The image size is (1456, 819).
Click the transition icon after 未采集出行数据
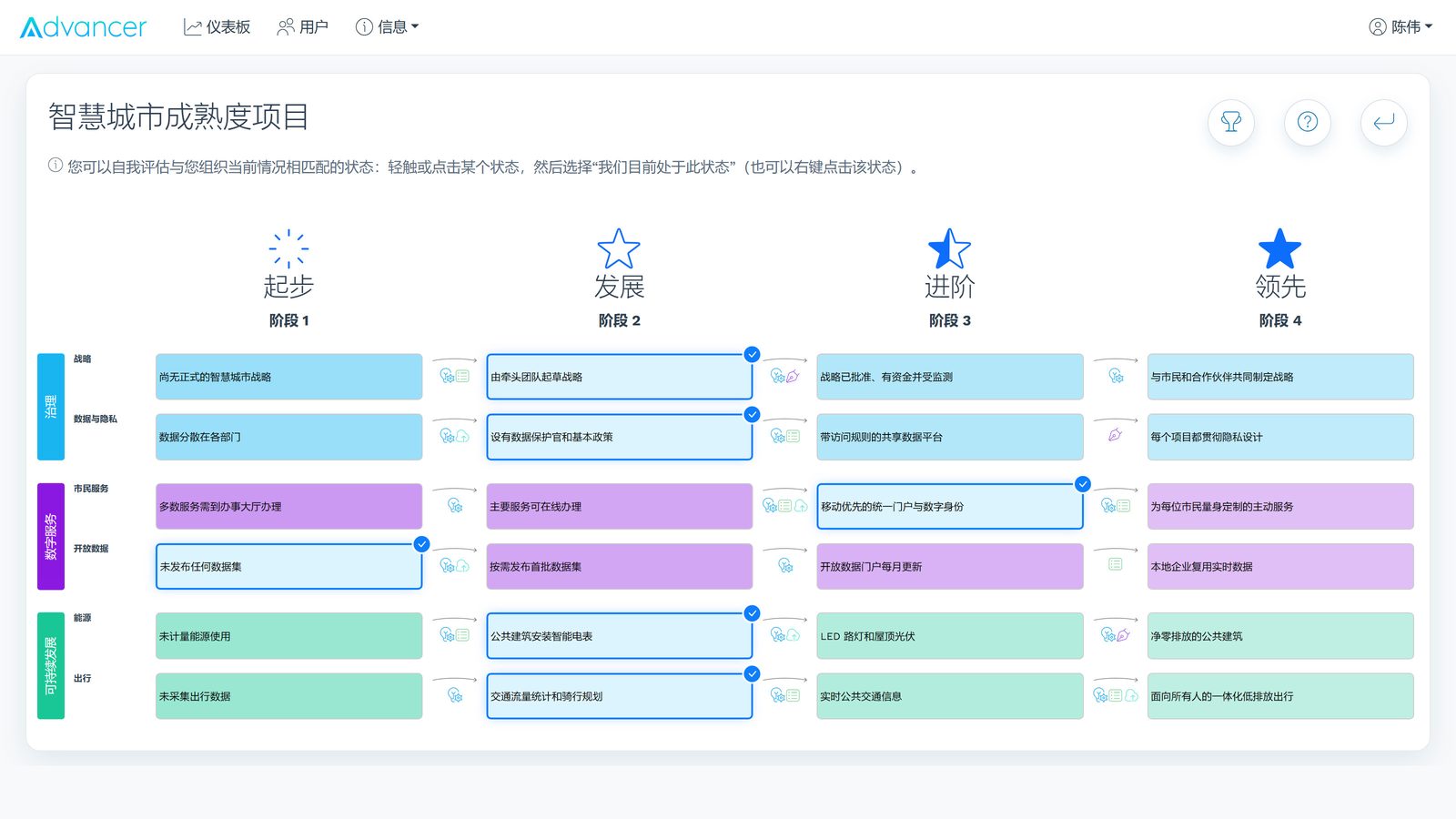(455, 696)
